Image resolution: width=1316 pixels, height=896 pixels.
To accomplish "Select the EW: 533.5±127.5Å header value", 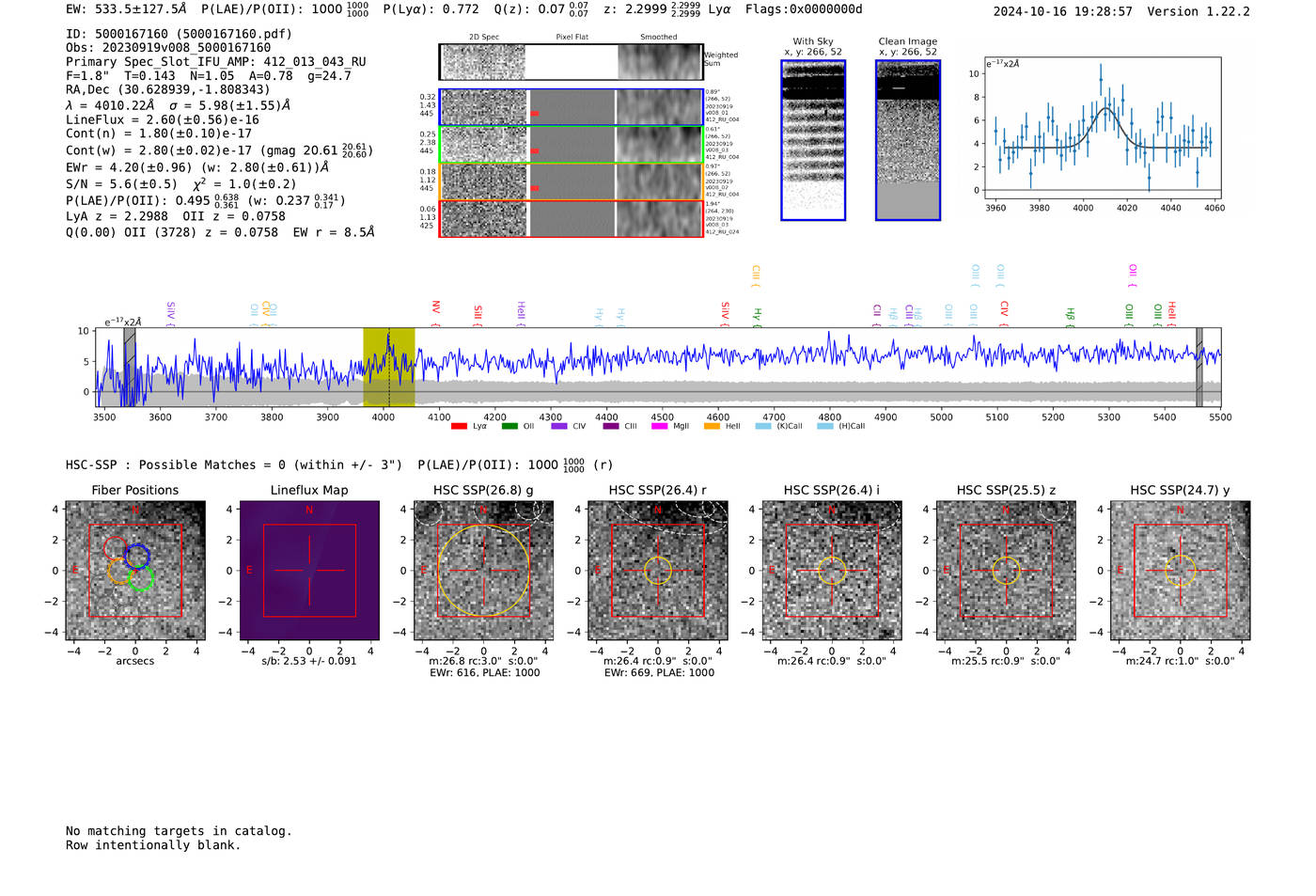I will point(126,9).
